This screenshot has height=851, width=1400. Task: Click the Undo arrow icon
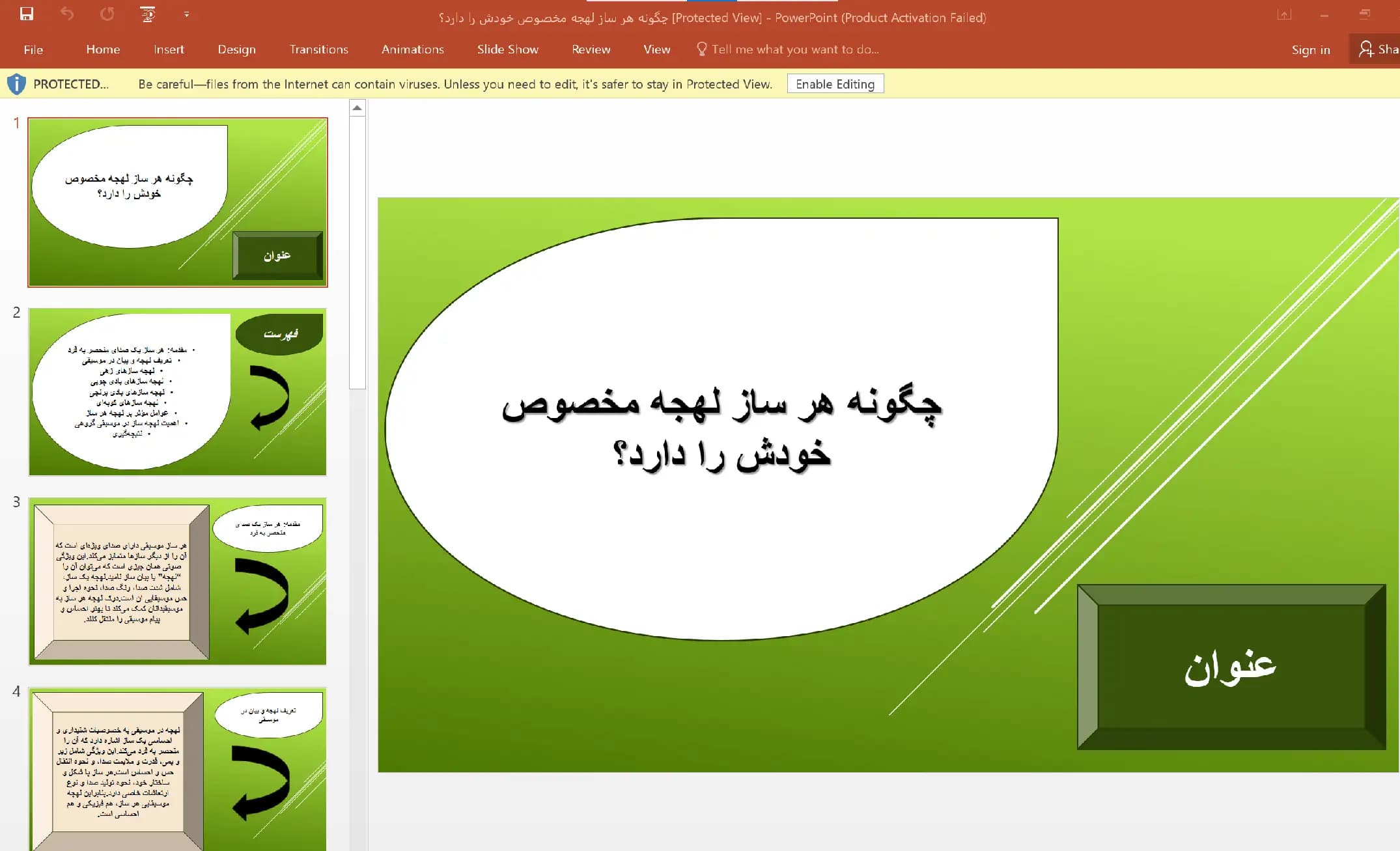point(67,14)
